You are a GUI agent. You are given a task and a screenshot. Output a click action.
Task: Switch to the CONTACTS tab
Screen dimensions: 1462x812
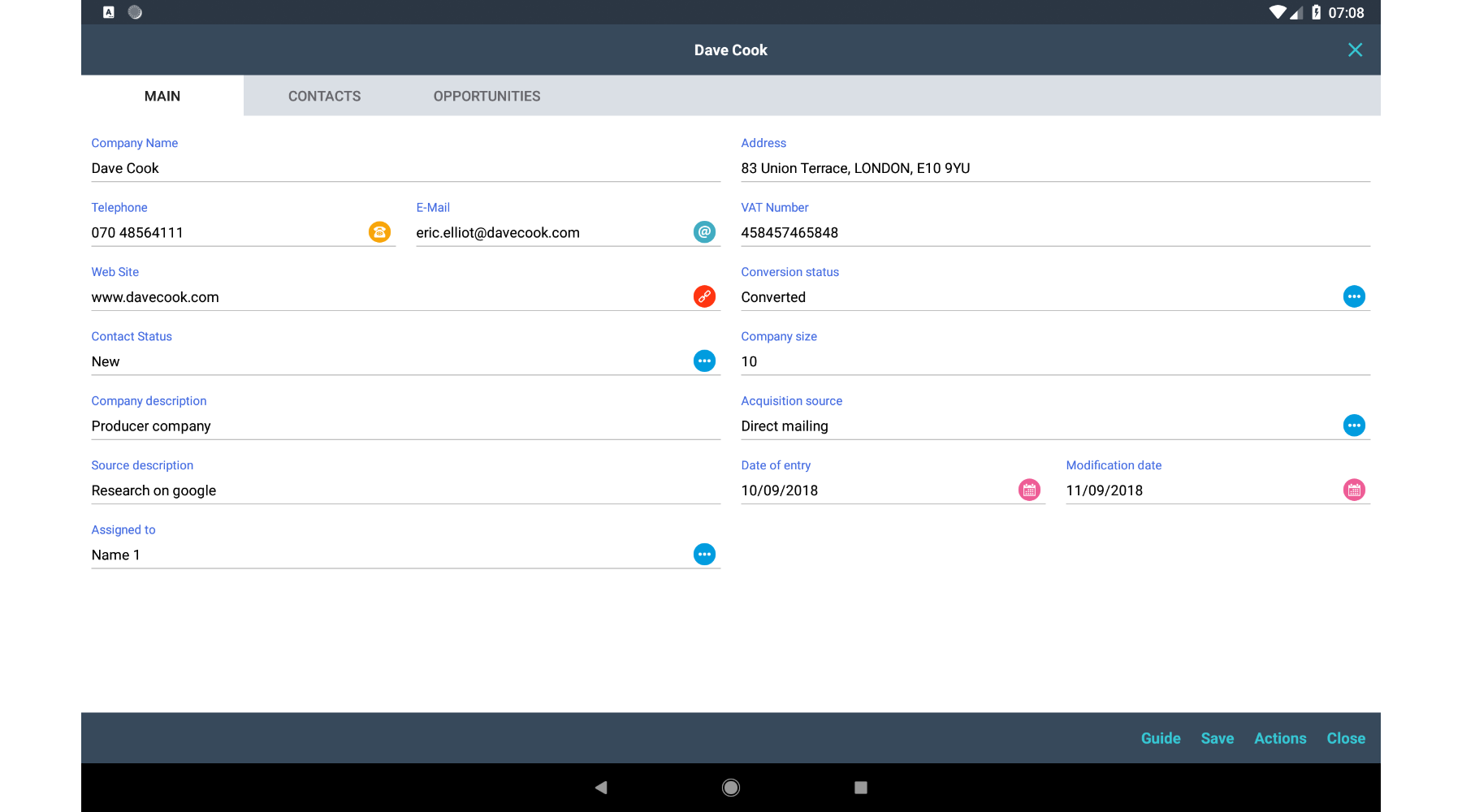pos(324,96)
